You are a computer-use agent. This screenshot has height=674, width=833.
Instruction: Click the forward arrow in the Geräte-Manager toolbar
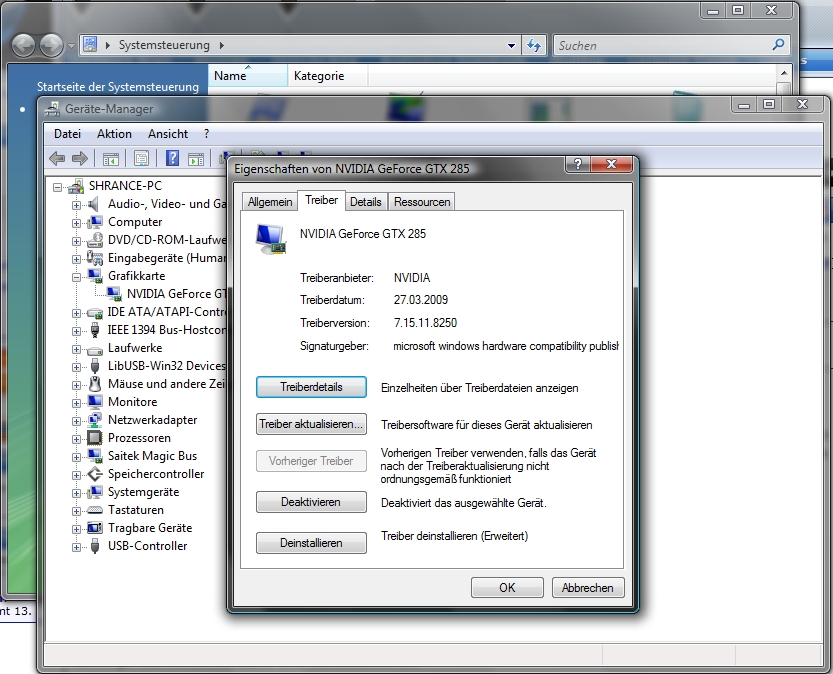(80, 158)
